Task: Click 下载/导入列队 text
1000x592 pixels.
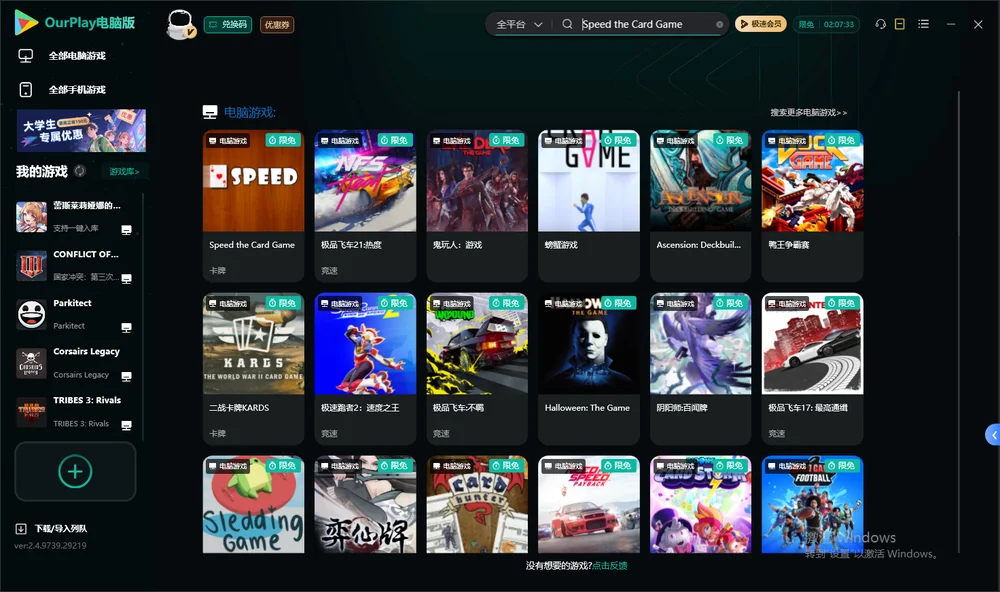Action: [61, 529]
